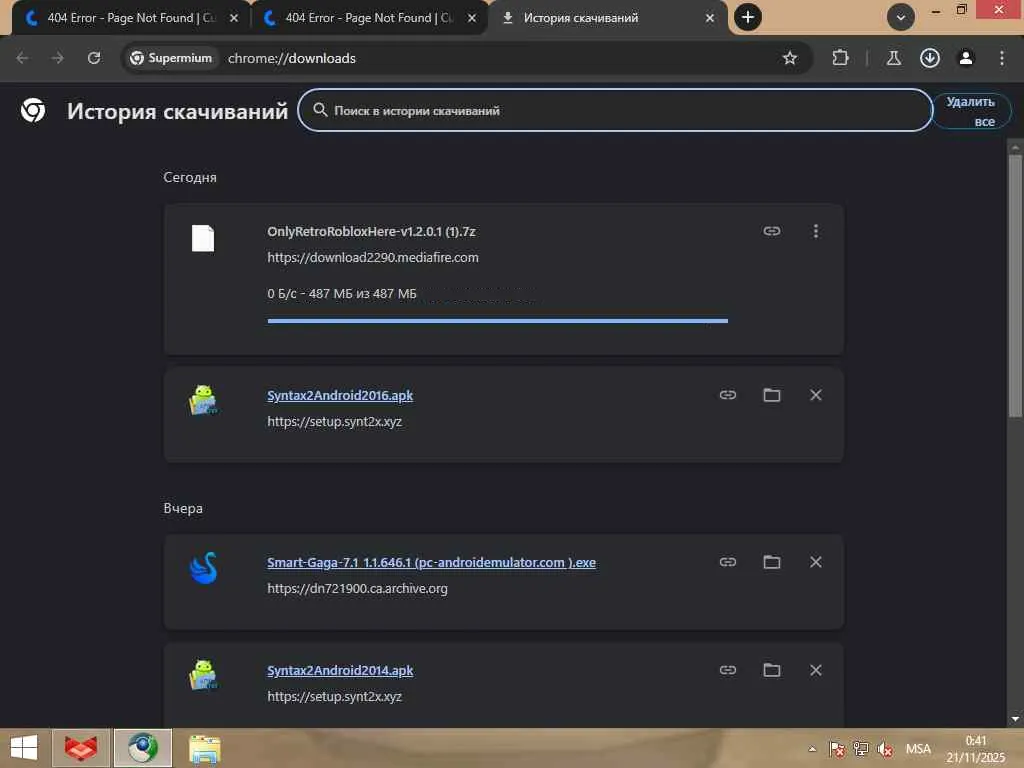Screen dimensions: 1024x768
Task: Open Windows Start menu
Action: point(24,748)
